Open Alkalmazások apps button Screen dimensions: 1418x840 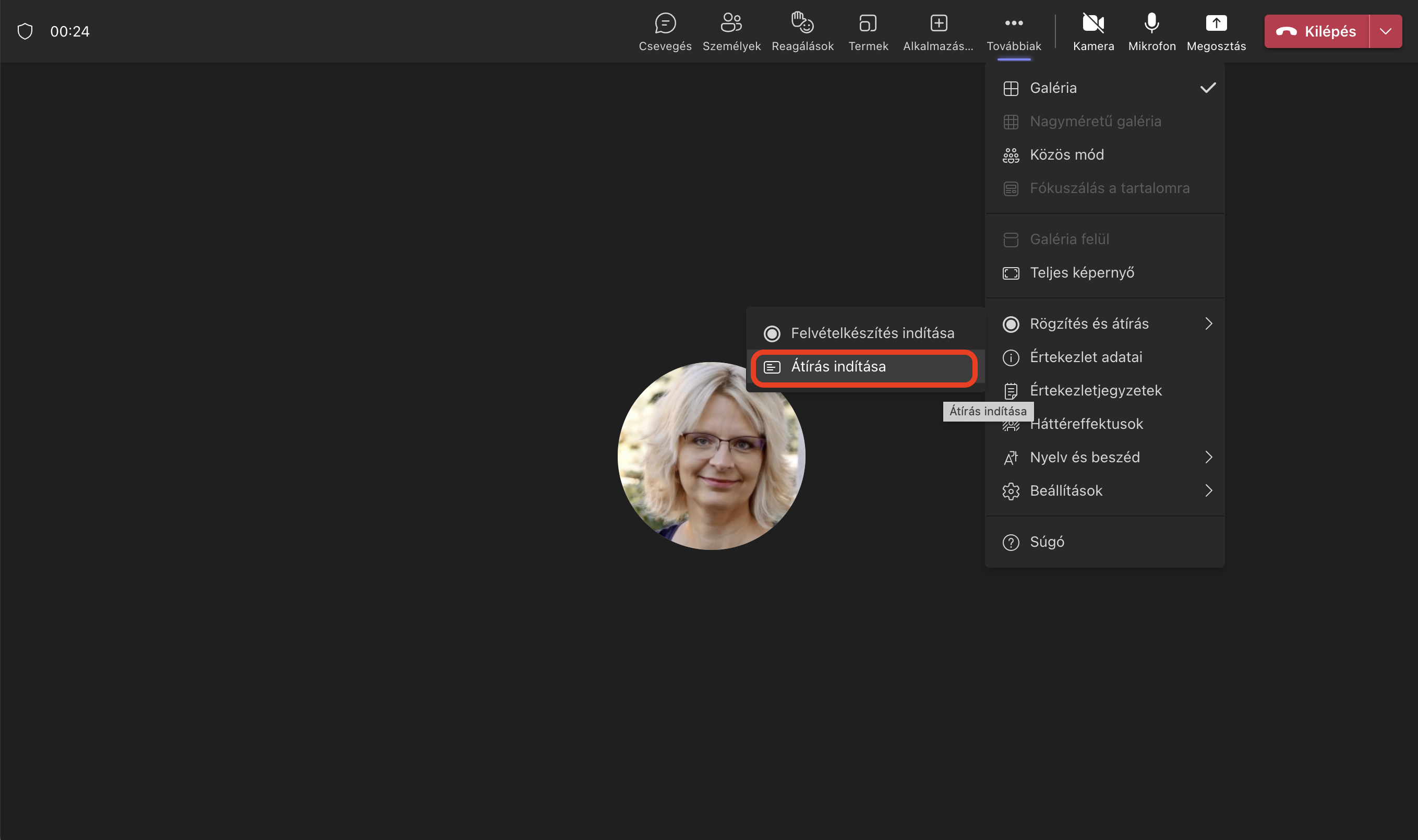pyautogui.click(x=938, y=32)
